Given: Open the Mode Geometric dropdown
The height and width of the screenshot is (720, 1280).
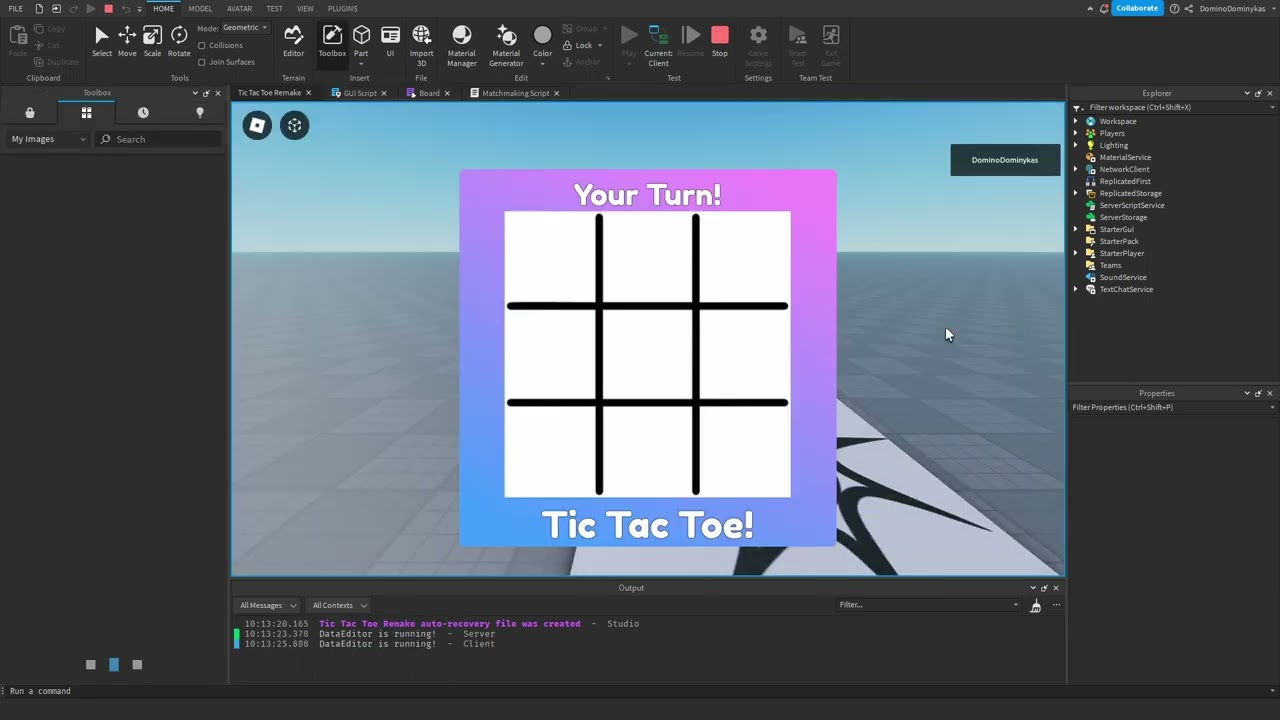Looking at the screenshot, I should point(244,28).
